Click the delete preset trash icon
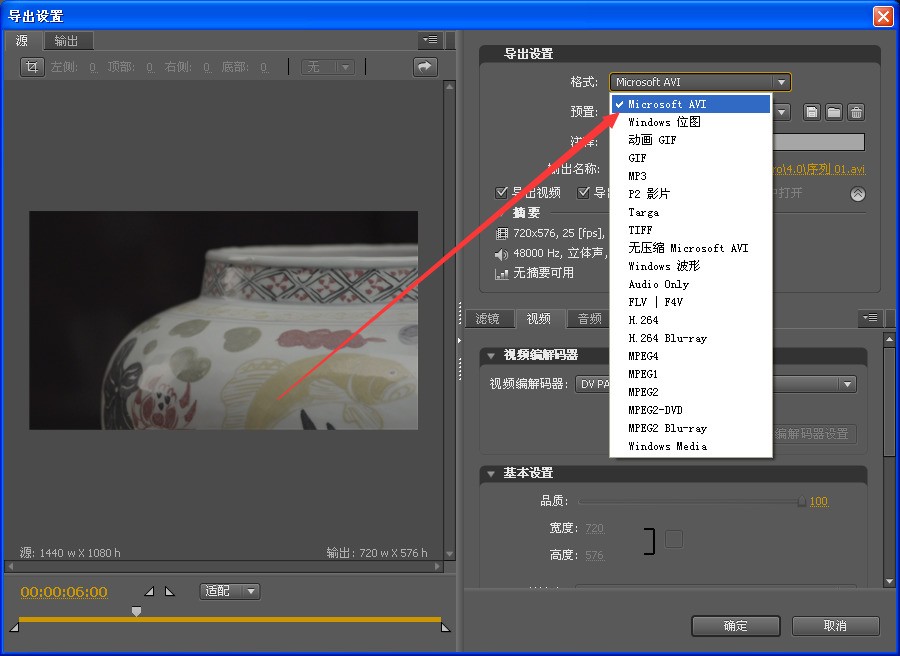This screenshot has width=900, height=656. coord(856,113)
